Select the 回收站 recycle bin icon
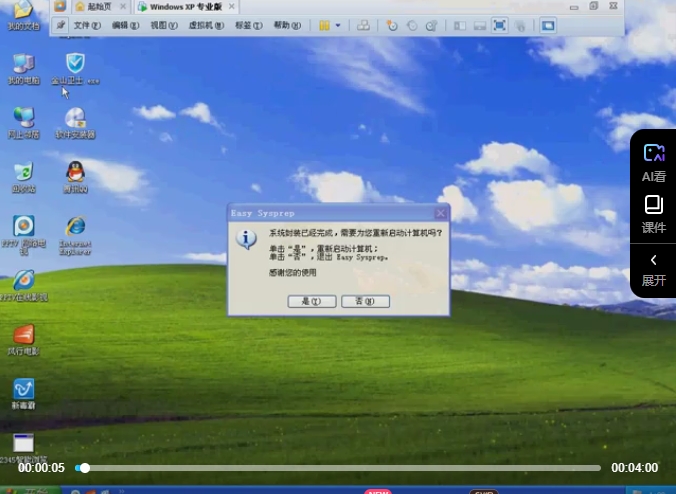Screen dimensions: 676x494 (x=23, y=177)
